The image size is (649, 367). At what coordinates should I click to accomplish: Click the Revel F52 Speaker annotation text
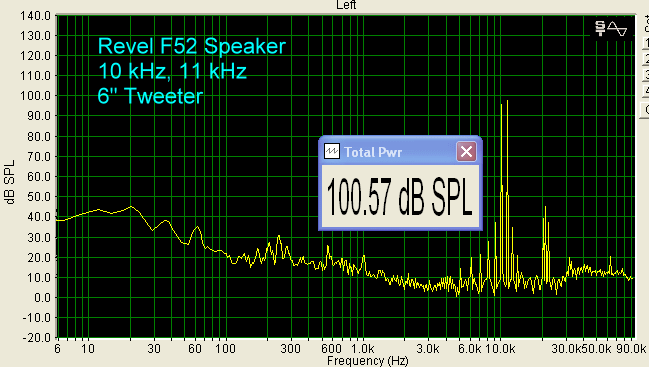(x=192, y=46)
